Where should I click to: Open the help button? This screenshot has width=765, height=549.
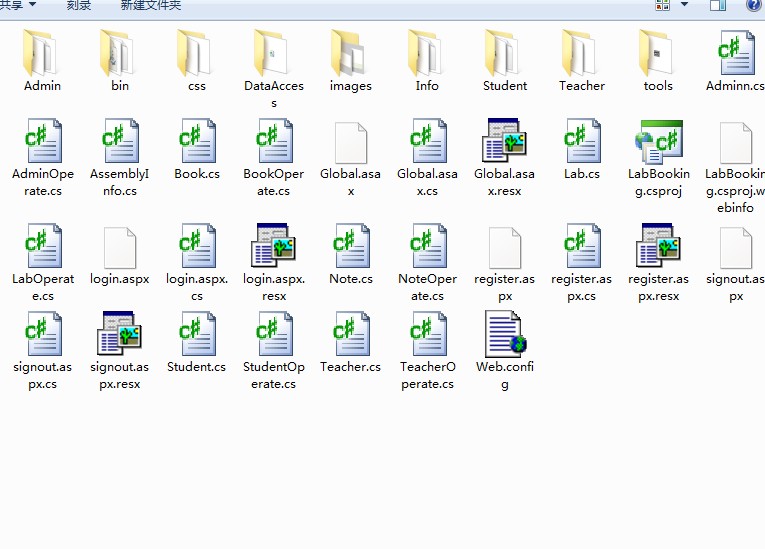coord(755,5)
